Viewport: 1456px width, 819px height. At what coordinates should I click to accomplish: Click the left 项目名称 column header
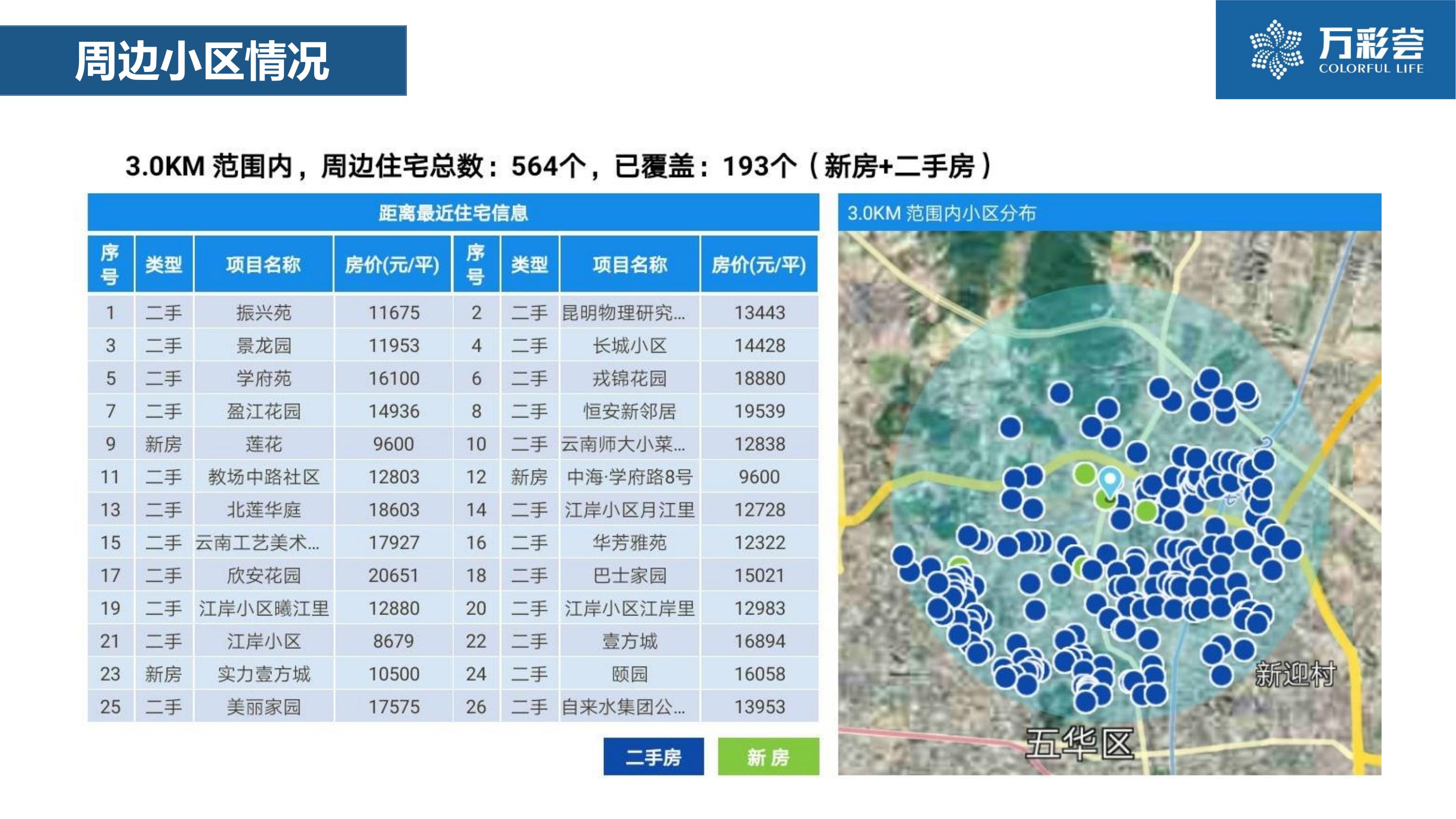click(264, 264)
